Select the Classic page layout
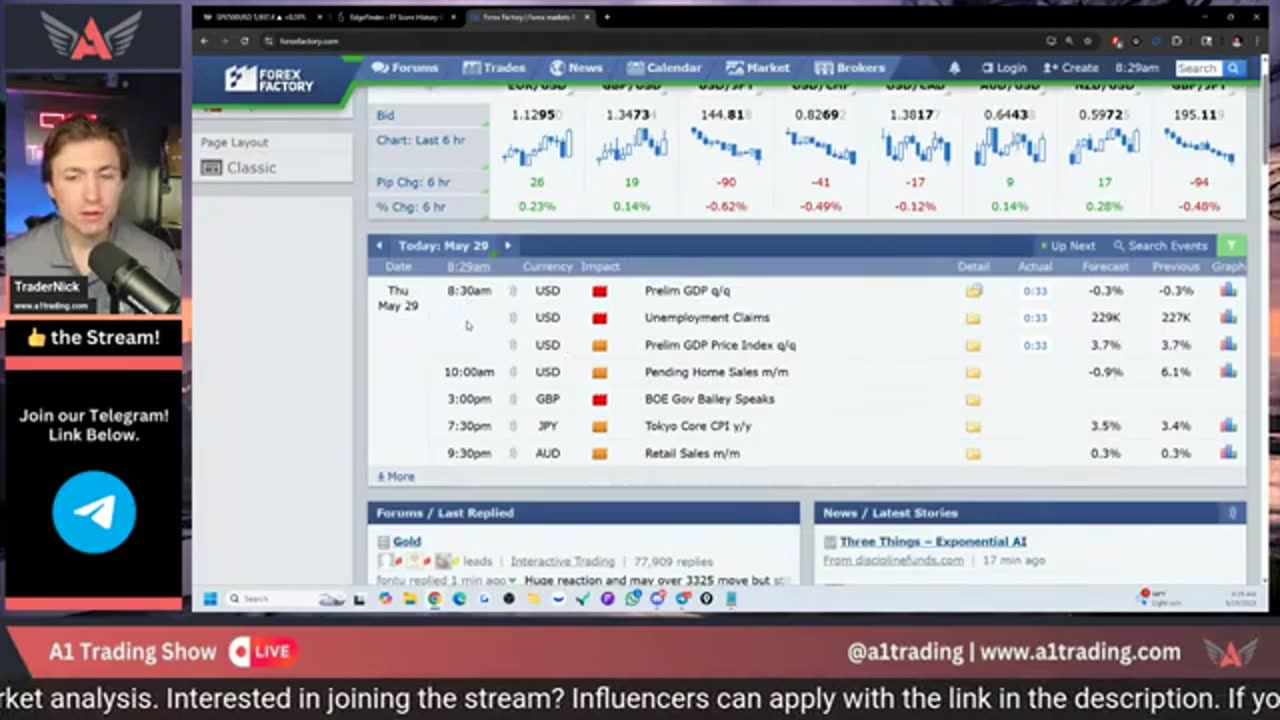Image resolution: width=1280 pixels, height=720 pixels. pyautogui.click(x=239, y=167)
